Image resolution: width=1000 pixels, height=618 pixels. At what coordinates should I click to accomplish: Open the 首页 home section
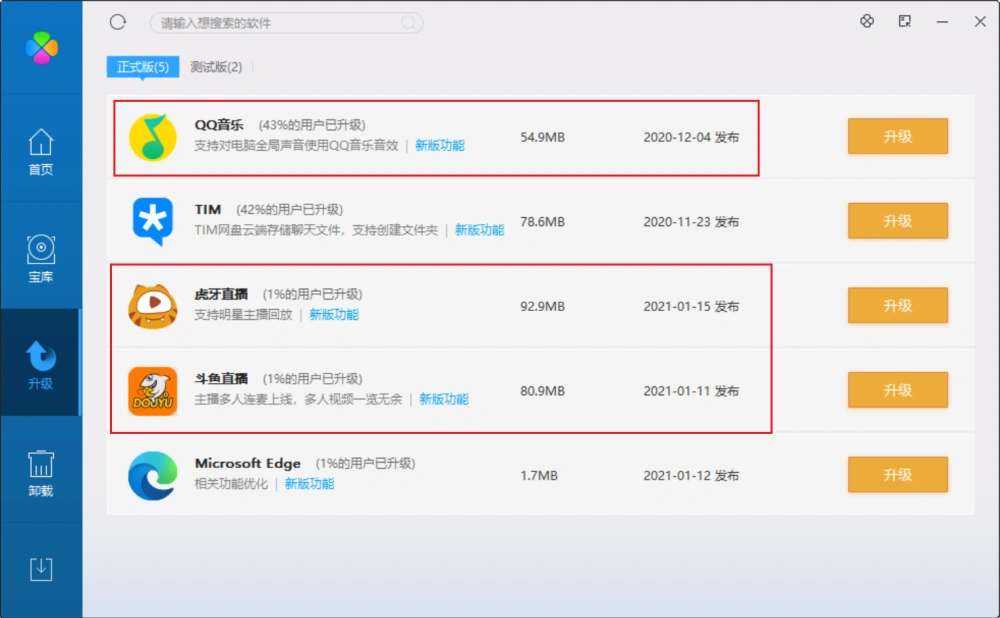[41, 152]
